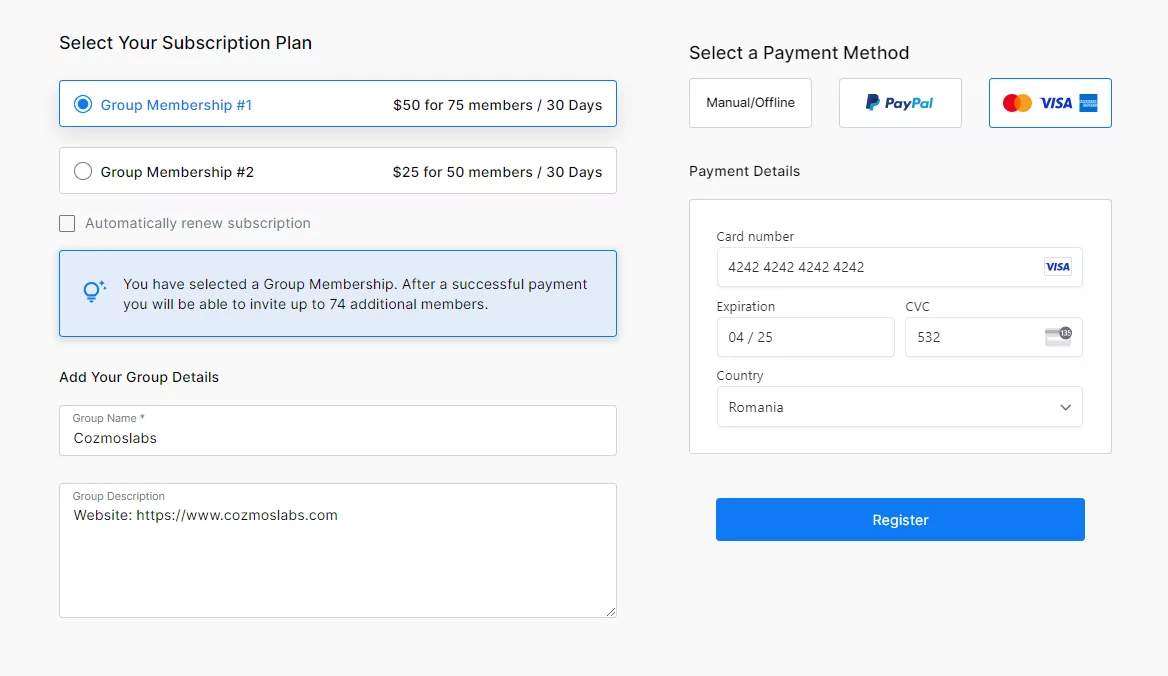Click 'Select Your Subscription Plan' heading
Image resolution: width=1168 pixels, height=676 pixels.
coord(185,43)
